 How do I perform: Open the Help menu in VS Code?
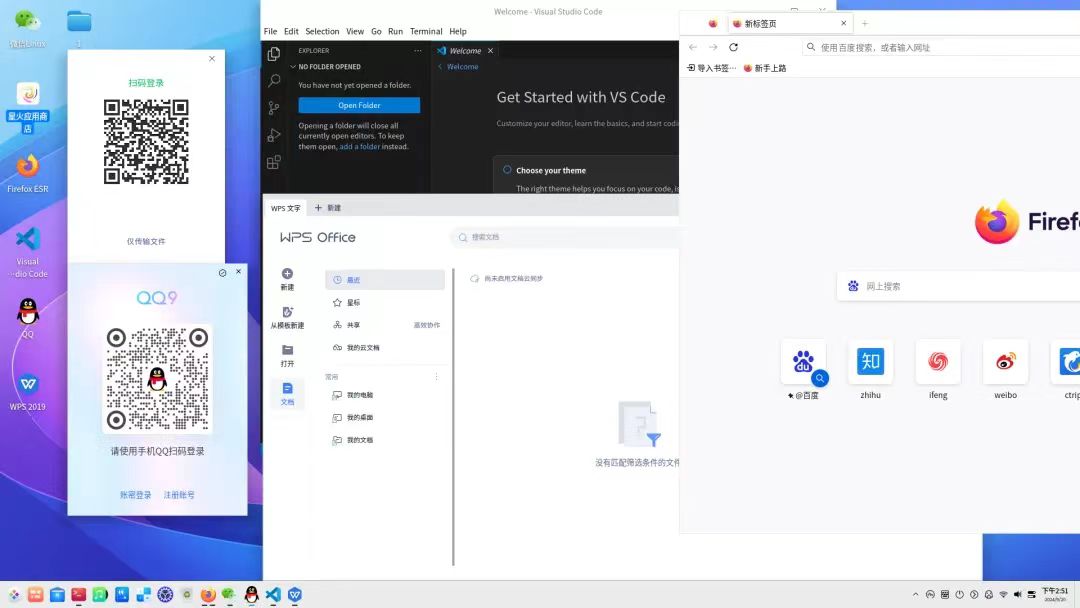[458, 32]
